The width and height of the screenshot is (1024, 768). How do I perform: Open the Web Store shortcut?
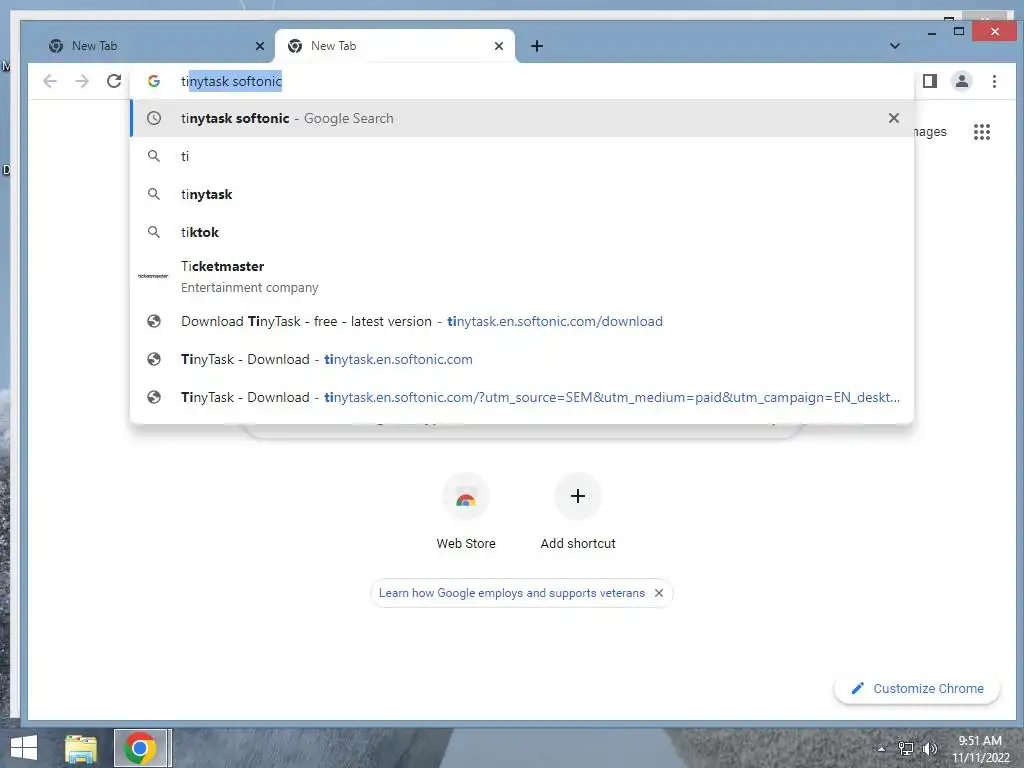coord(466,512)
